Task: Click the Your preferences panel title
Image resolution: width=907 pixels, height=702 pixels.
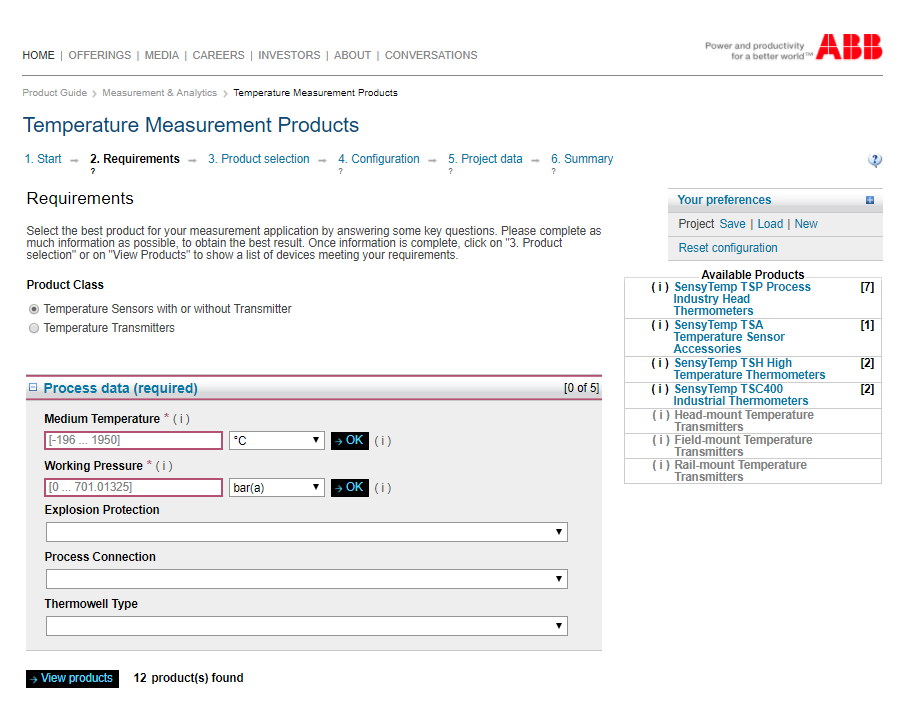Action: (x=724, y=200)
